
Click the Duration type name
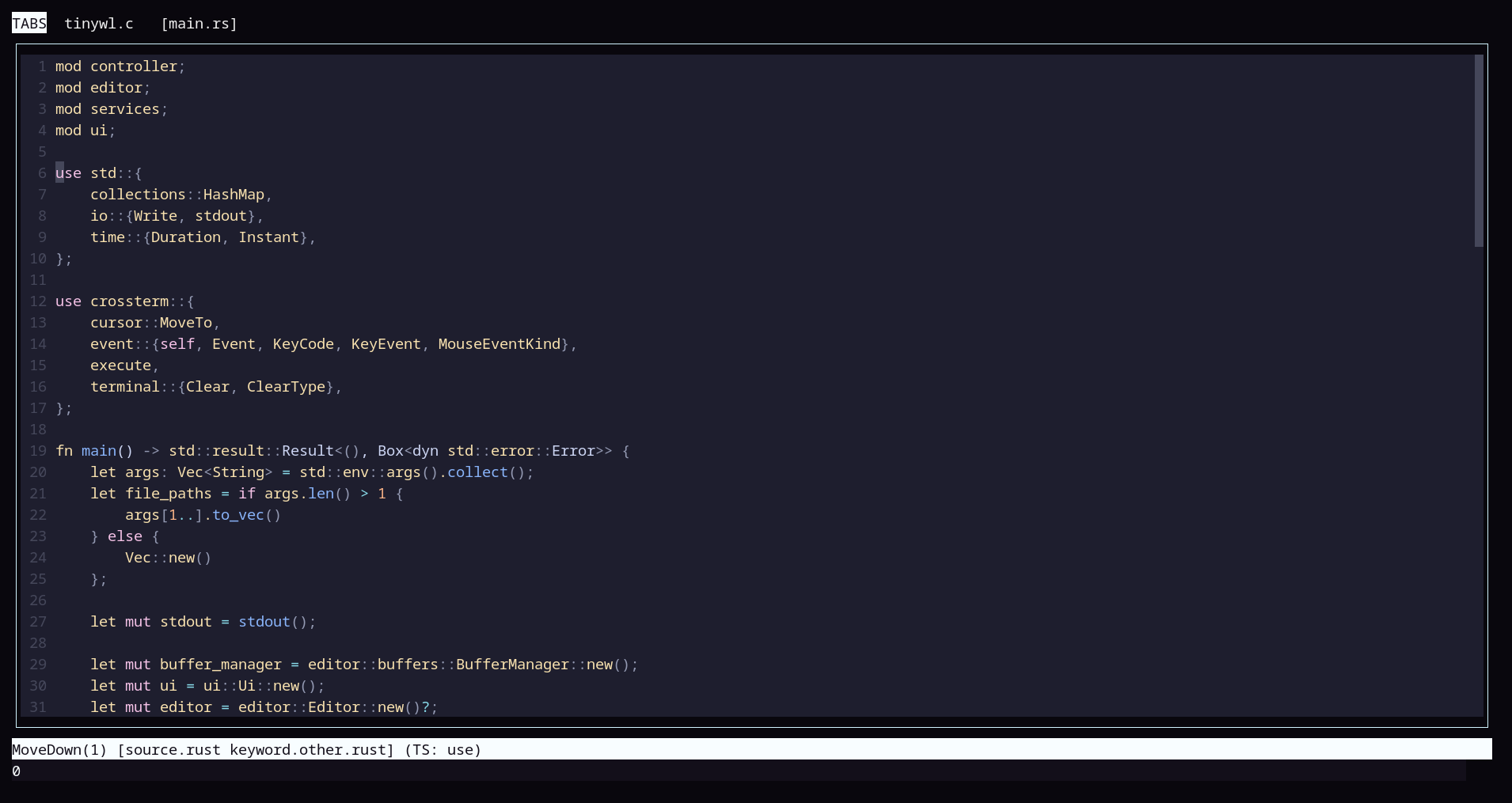(x=186, y=237)
